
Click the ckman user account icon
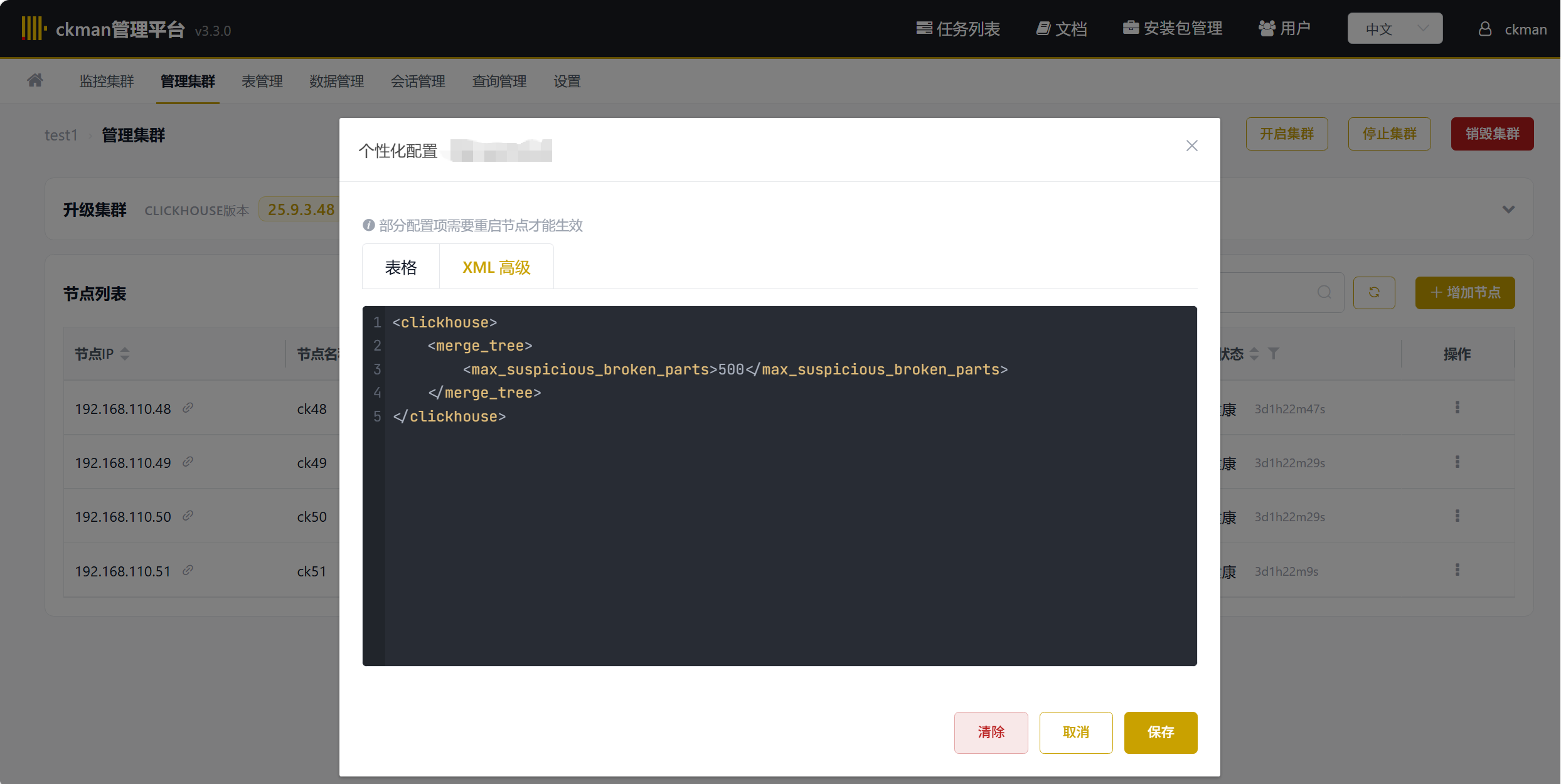click(x=1485, y=29)
